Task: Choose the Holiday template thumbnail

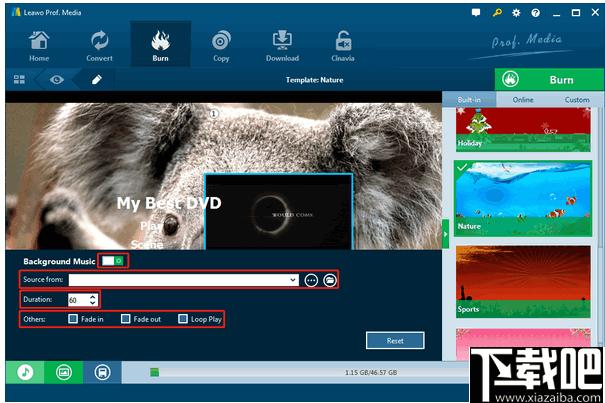Action: click(523, 130)
